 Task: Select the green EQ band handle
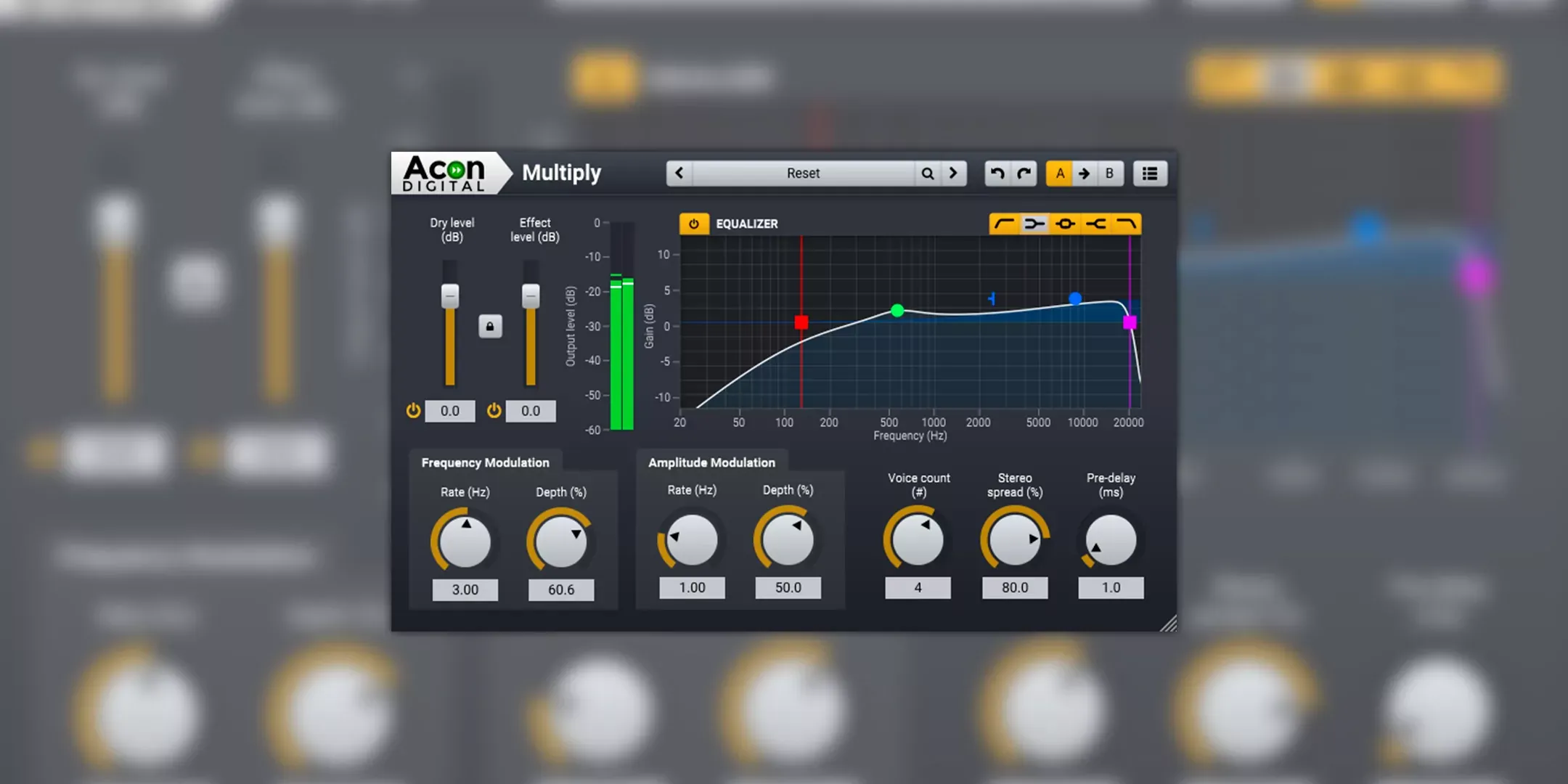point(897,311)
